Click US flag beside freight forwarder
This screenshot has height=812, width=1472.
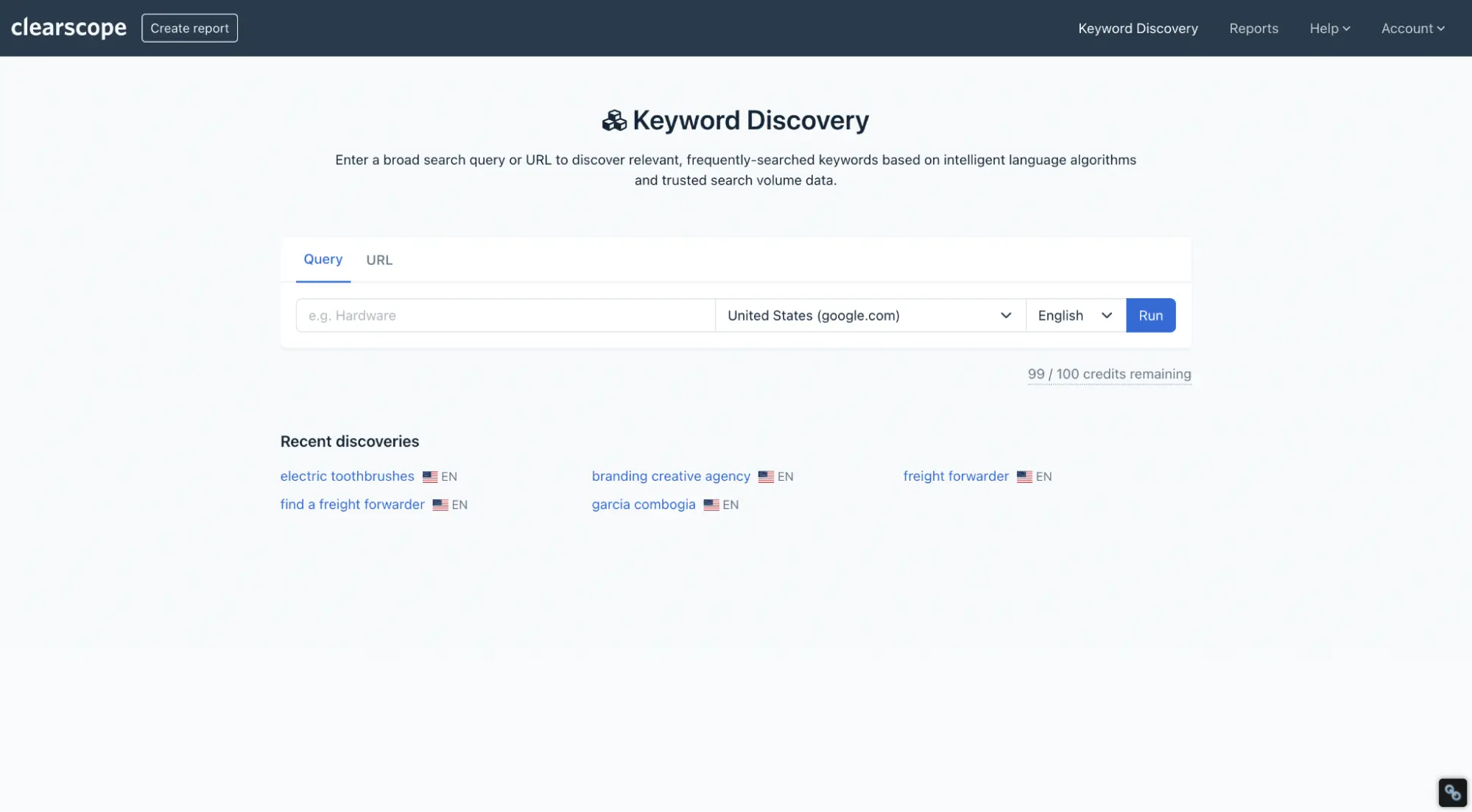[1024, 477]
